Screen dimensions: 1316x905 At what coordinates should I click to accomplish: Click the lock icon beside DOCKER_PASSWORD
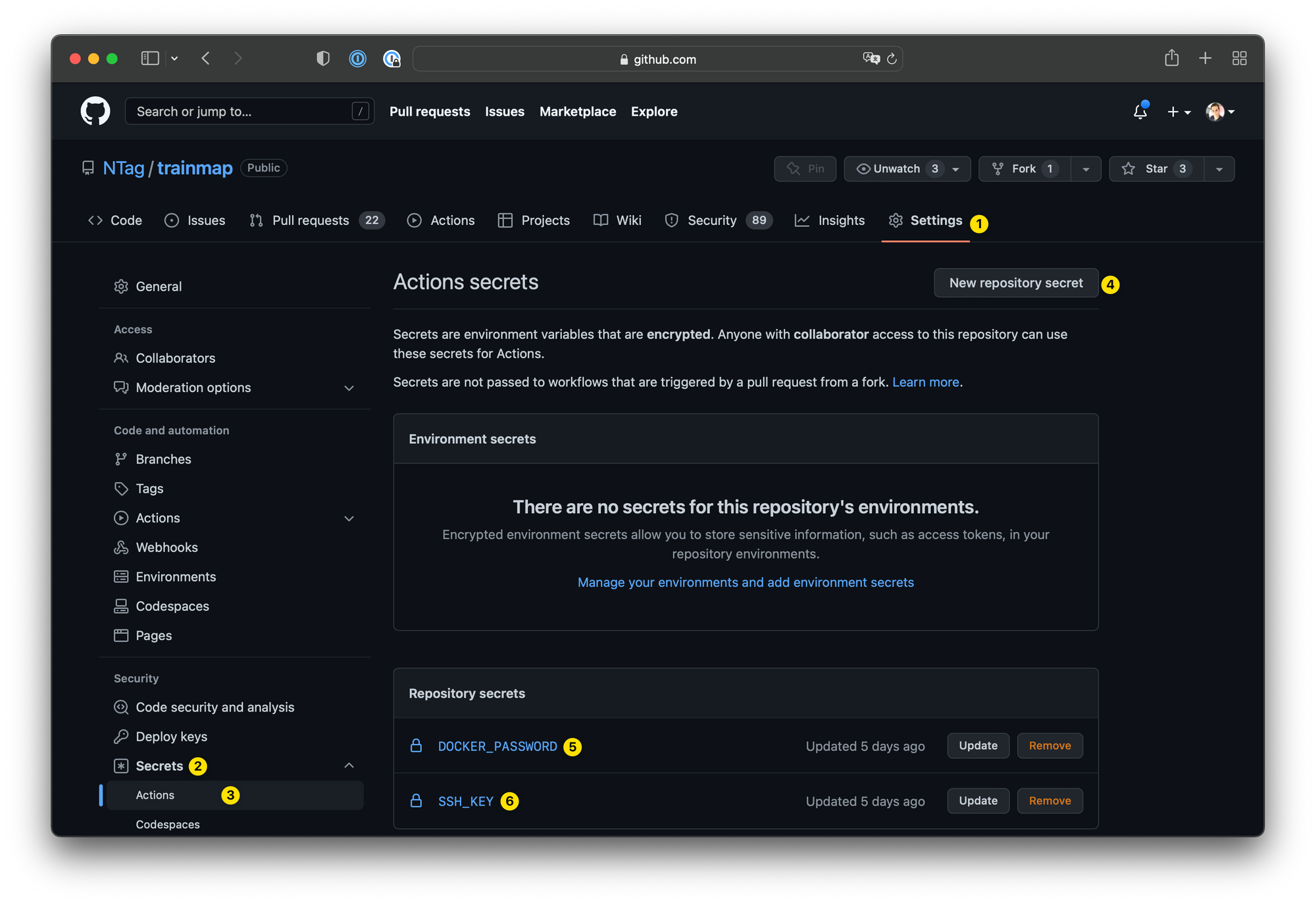(416, 745)
